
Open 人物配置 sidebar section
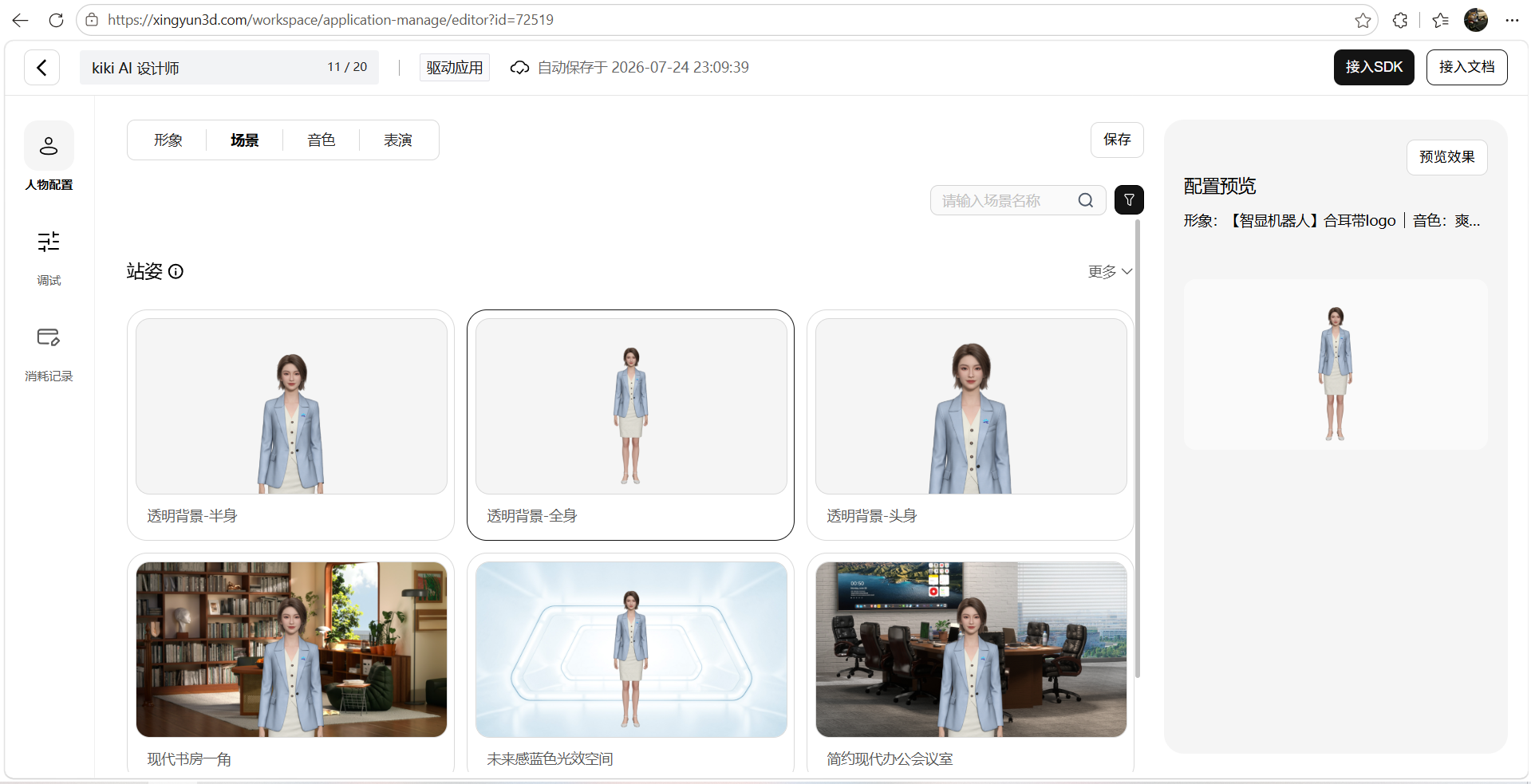pos(49,156)
